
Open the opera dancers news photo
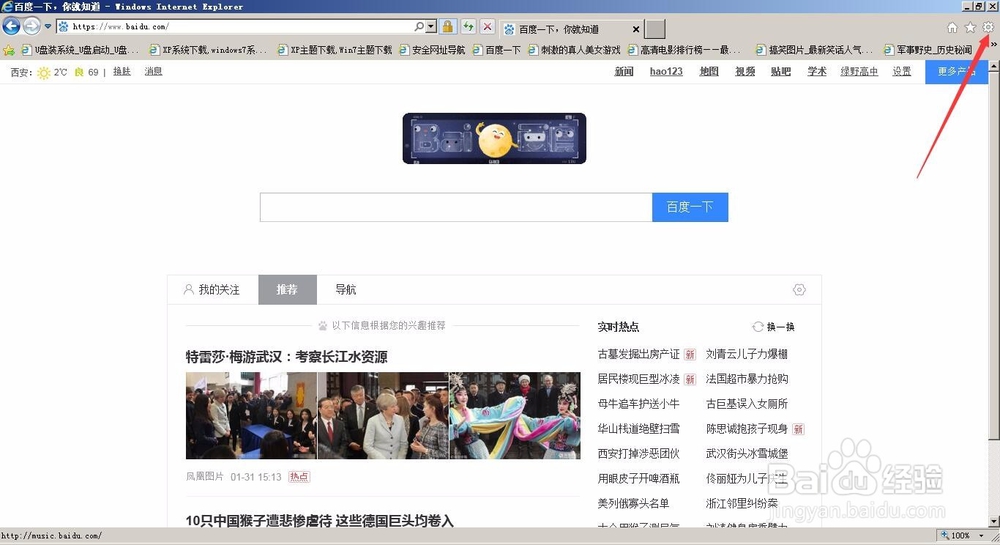(515, 416)
